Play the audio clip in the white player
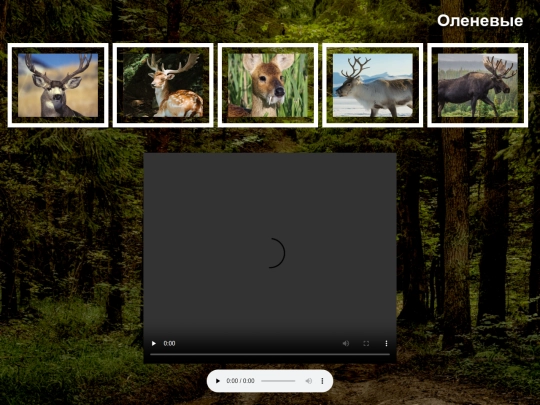Viewport: 540px width, 405px height. [217, 381]
